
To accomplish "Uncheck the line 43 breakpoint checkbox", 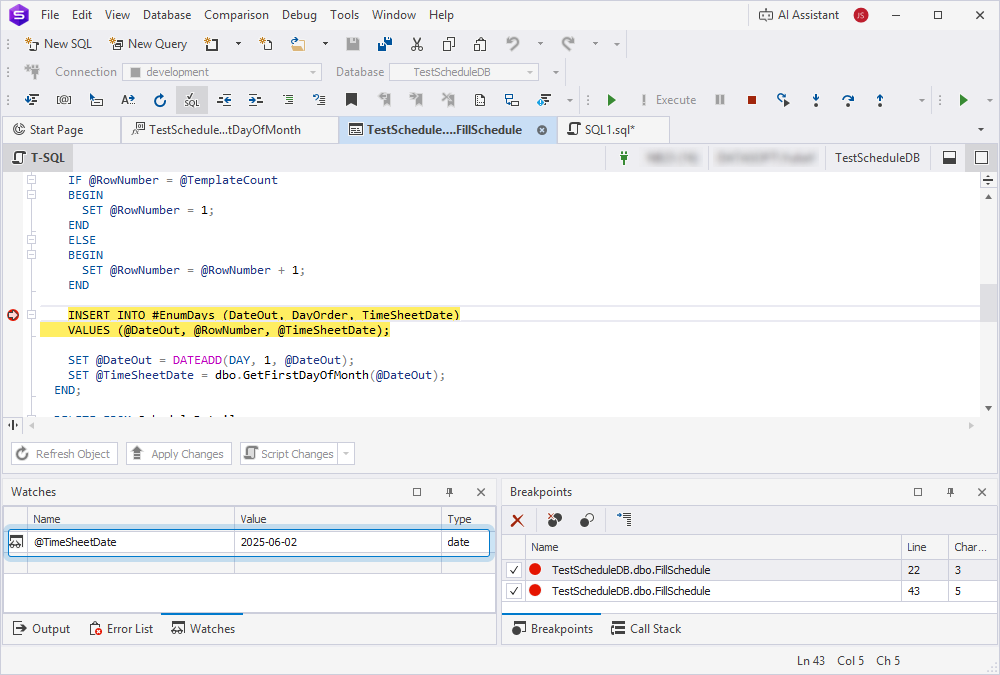I will coord(513,591).
